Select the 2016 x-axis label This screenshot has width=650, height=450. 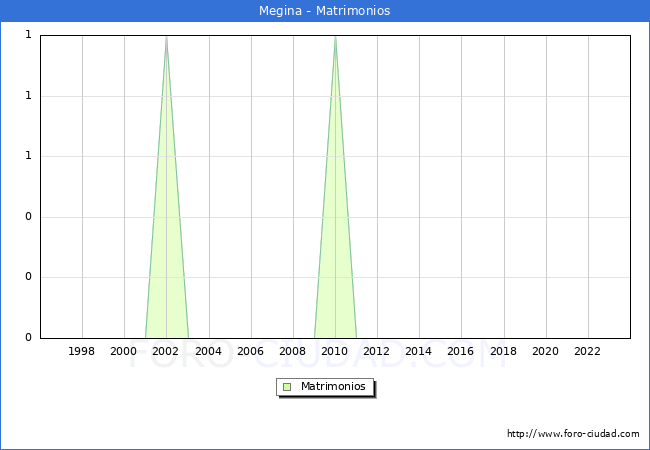click(461, 351)
